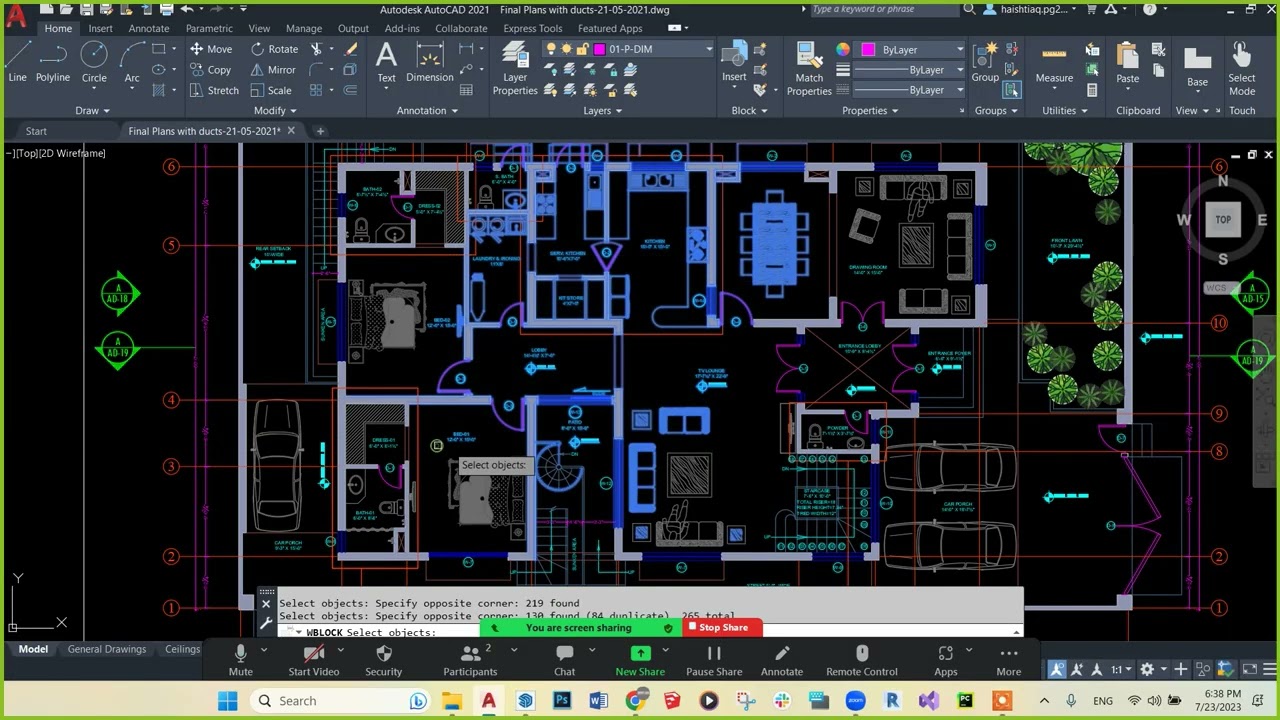Click the Paste clipboard icon
Image resolution: width=1280 pixels, height=720 pixels.
[1127, 62]
